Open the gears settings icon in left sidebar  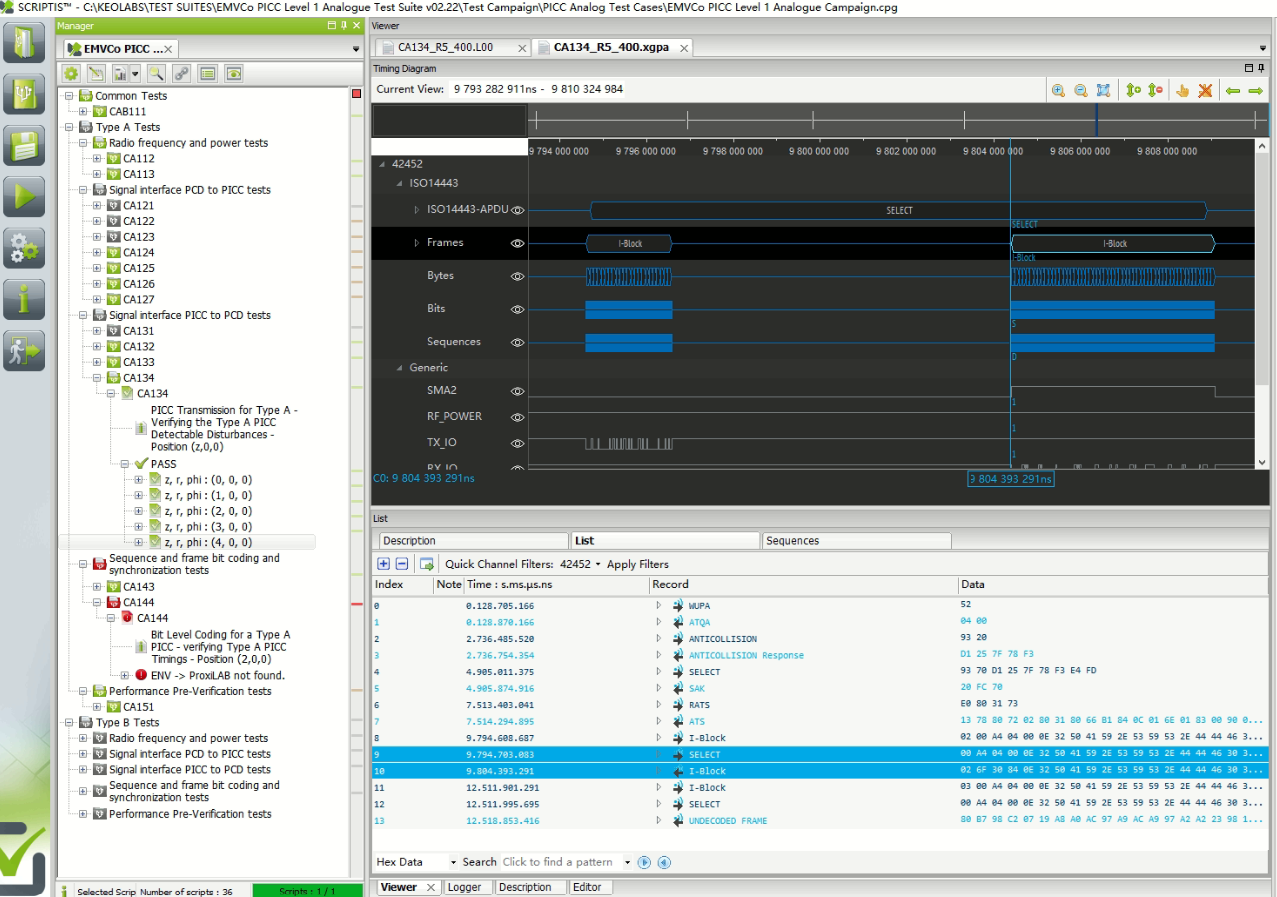click(x=25, y=247)
